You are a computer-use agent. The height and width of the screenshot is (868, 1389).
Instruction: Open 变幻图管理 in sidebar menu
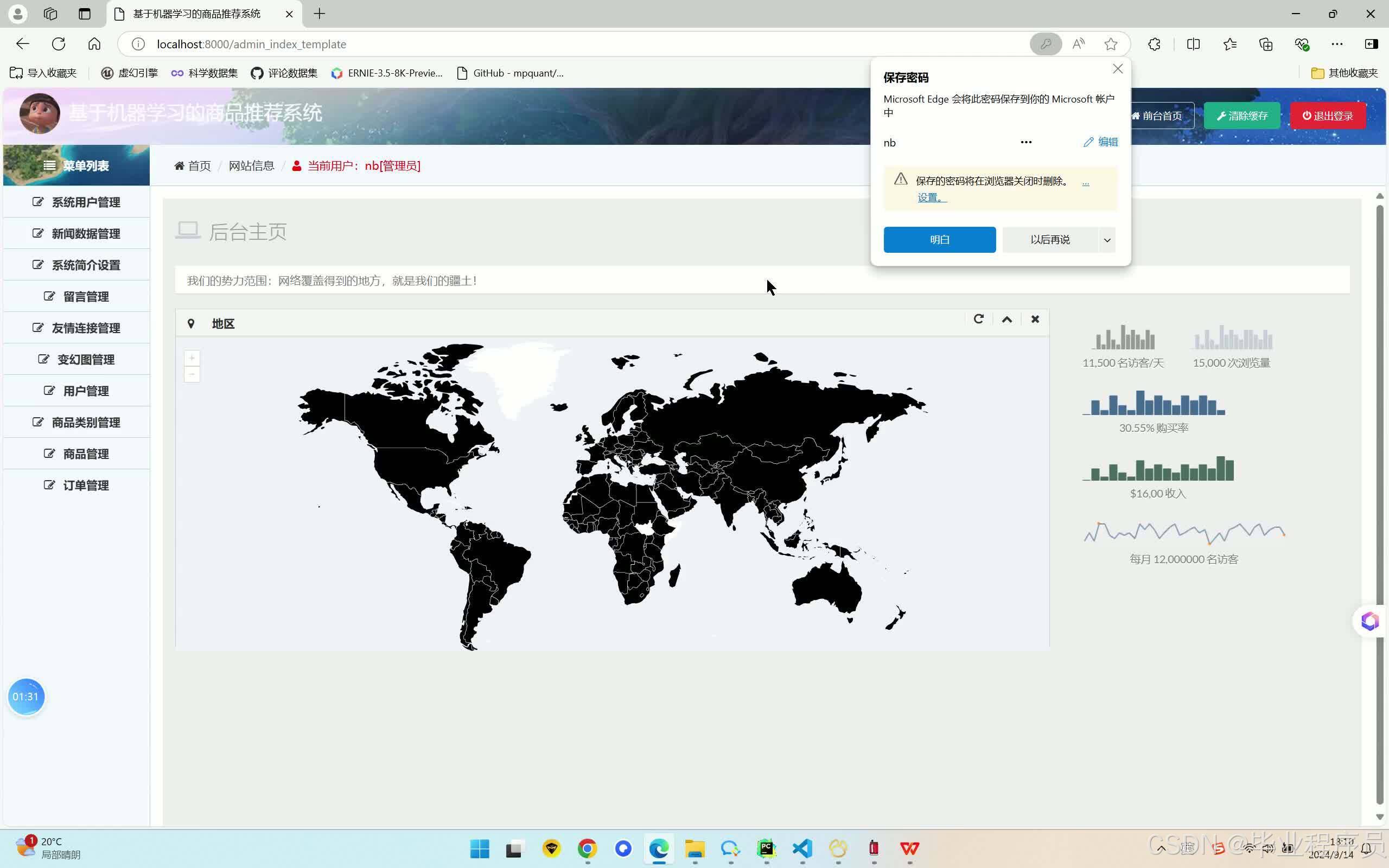click(x=77, y=359)
